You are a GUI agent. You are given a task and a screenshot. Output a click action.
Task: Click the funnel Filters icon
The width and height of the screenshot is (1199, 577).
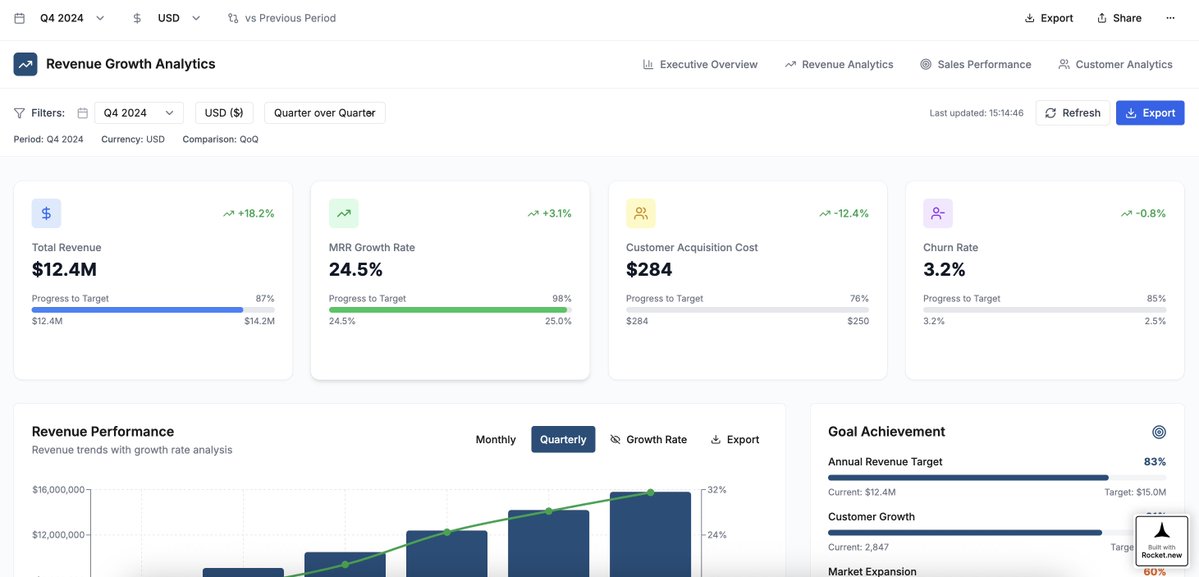pyautogui.click(x=19, y=113)
